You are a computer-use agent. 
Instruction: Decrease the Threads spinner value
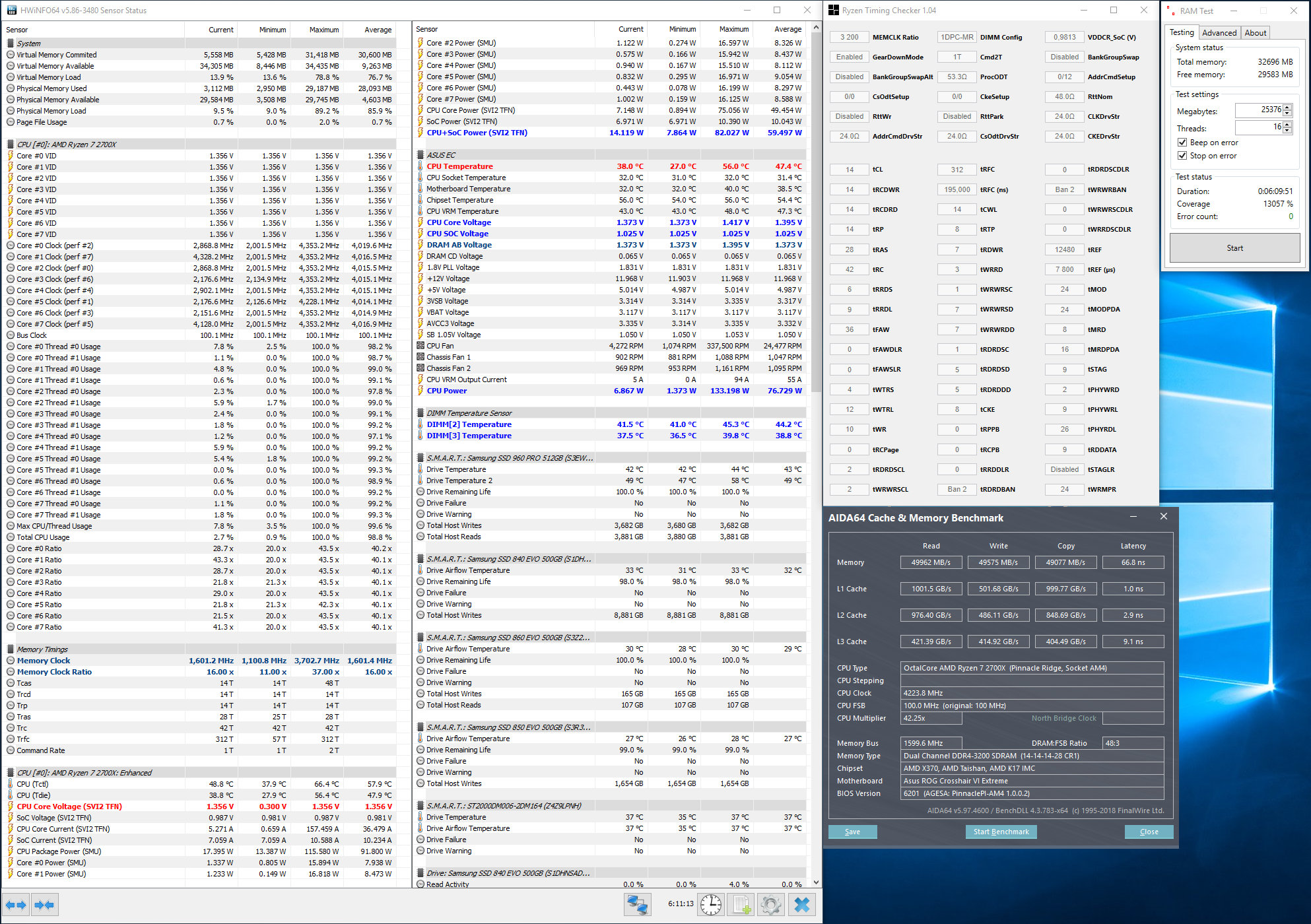(x=1287, y=130)
